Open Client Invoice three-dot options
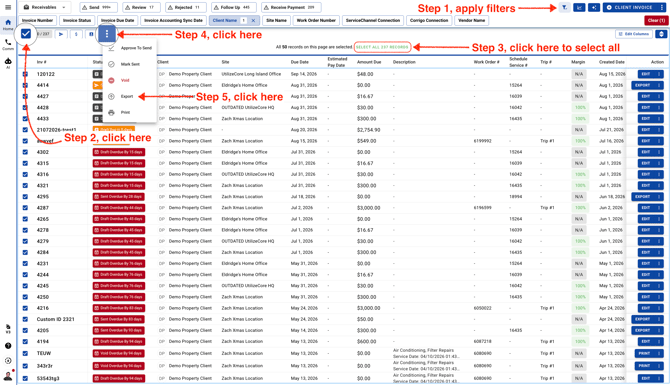 661,7
